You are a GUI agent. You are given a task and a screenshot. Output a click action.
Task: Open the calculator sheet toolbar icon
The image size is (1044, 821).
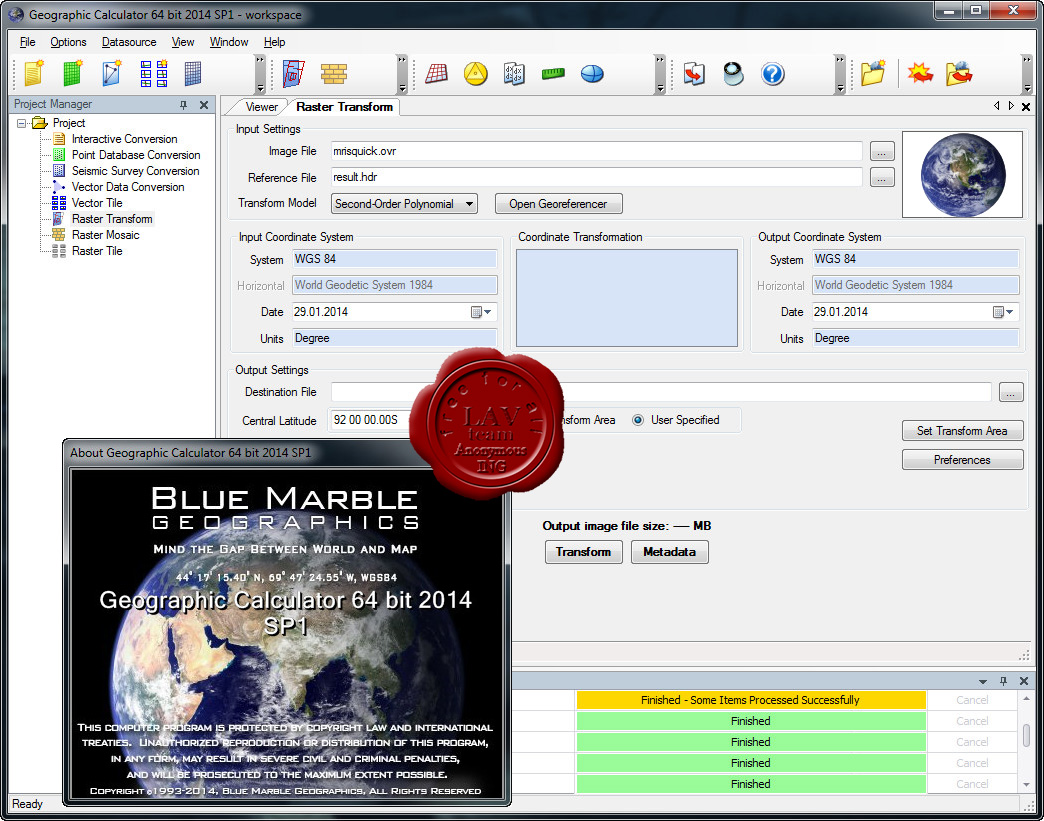click(514, 73)
